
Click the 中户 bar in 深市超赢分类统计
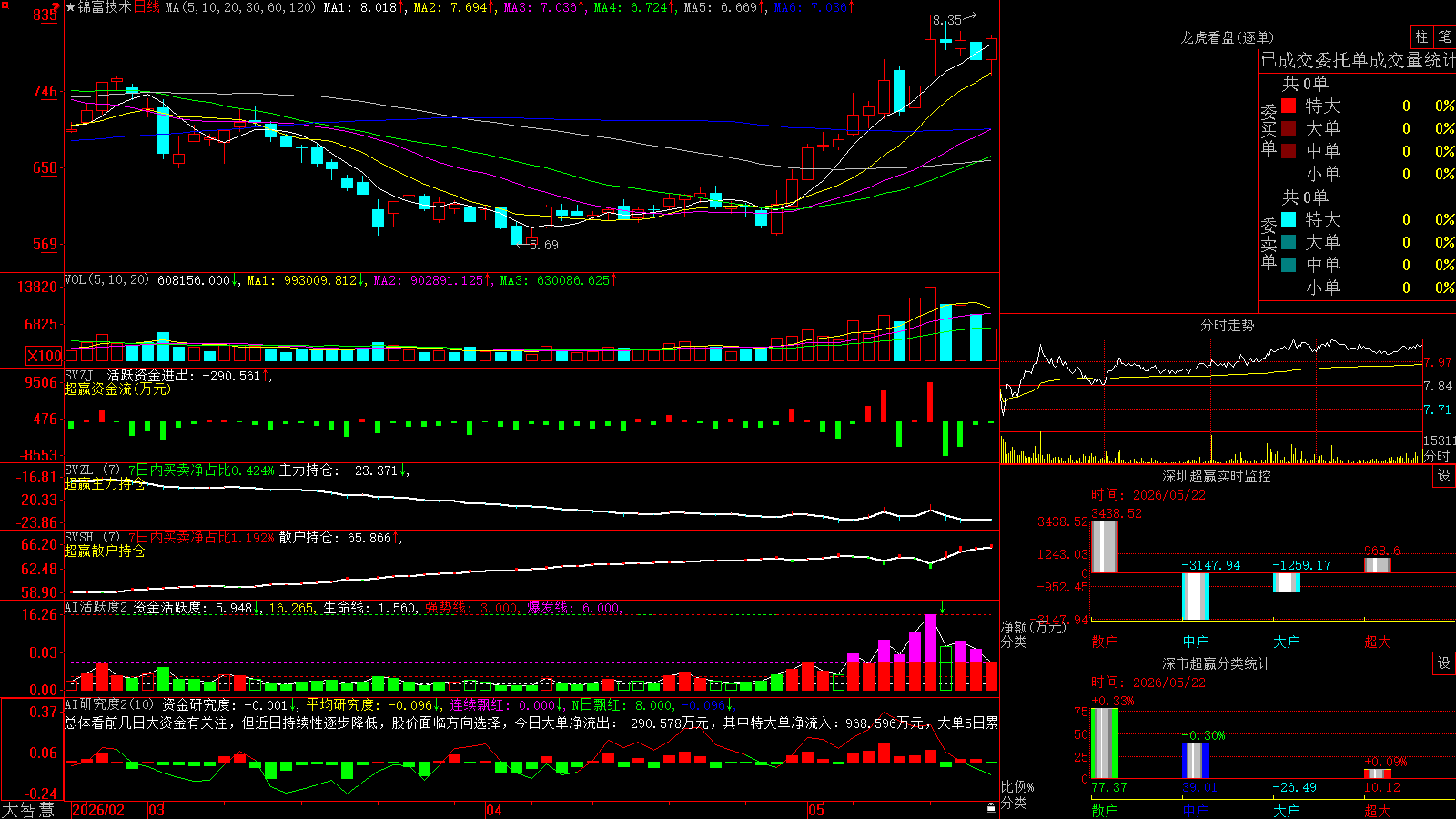click(1195, 761)
